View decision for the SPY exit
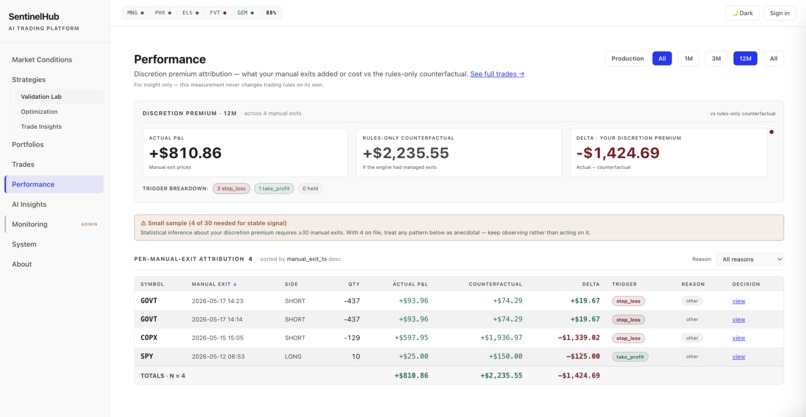This screenshot has width=806, height=417. [739, 356]
